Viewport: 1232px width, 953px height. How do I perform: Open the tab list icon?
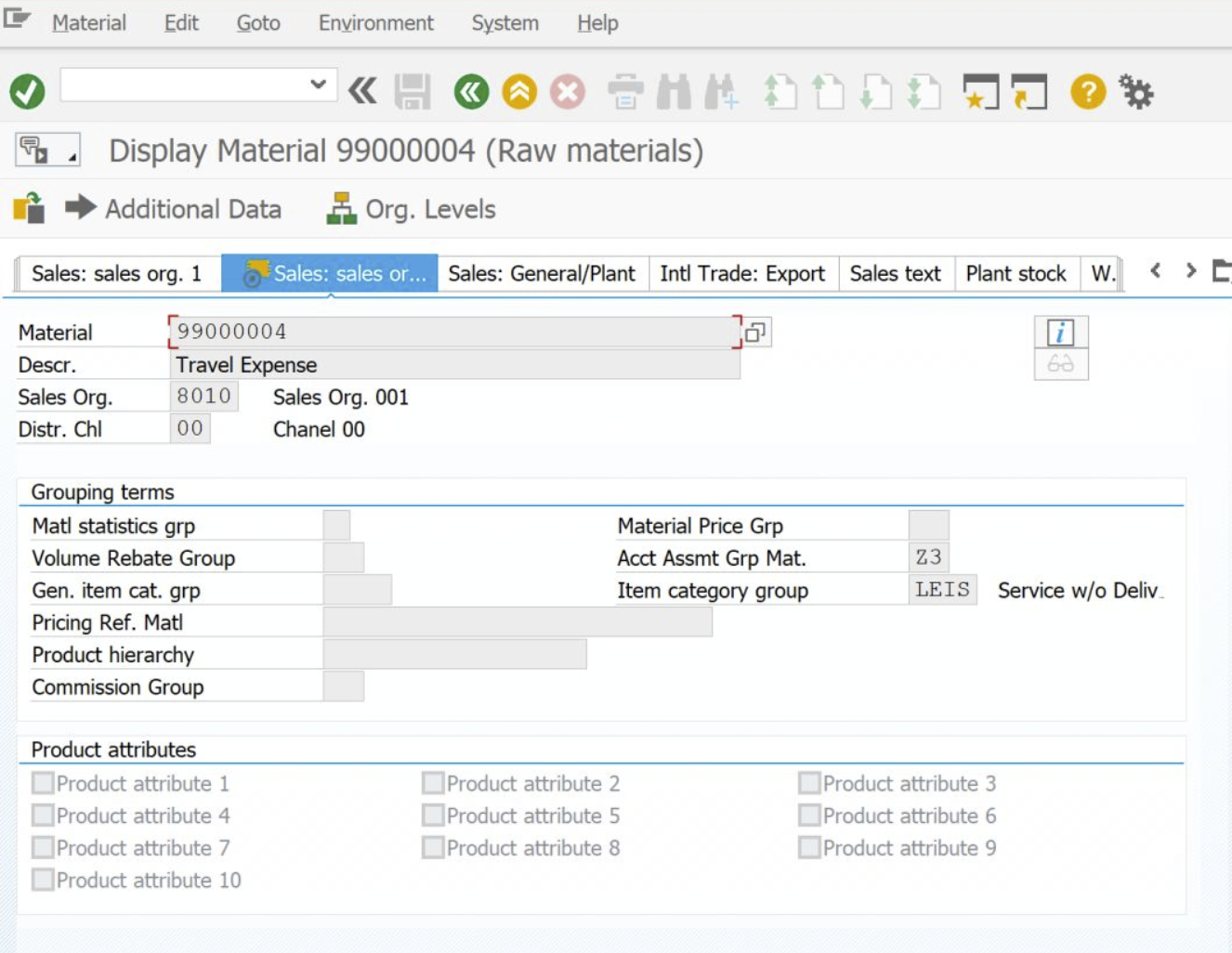click(1223, 270)
